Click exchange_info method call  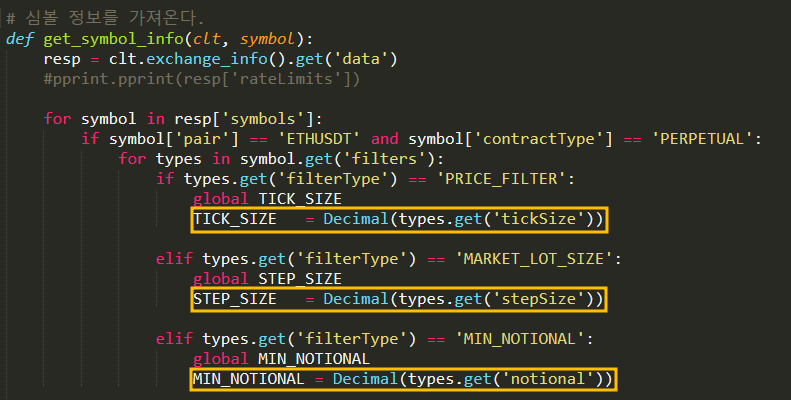pyautogui.click(x=207, y=59)
